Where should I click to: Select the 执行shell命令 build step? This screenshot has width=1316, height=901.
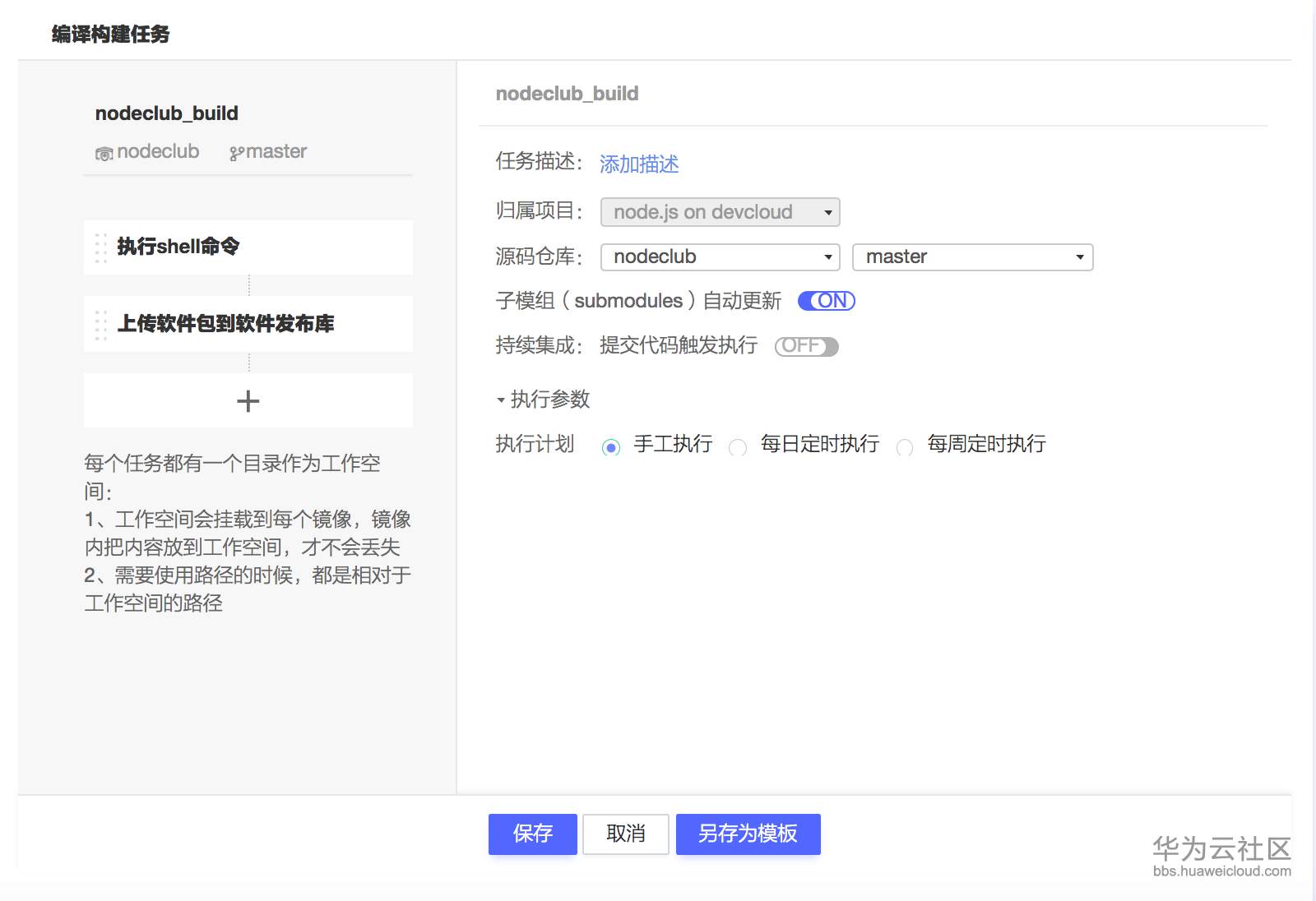pyautogui.click(x=248, y=247)
